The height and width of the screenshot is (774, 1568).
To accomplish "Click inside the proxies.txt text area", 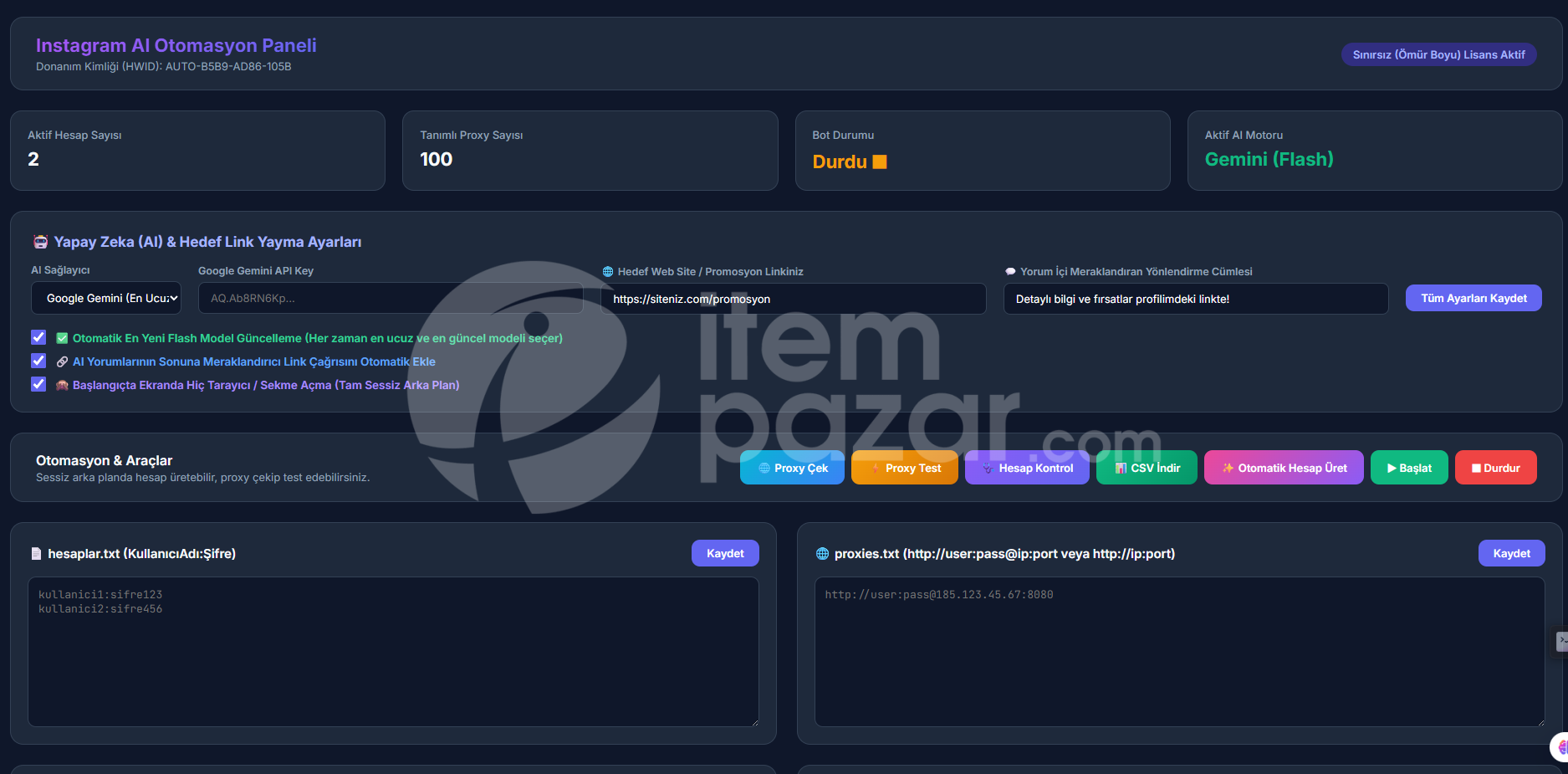I will click(1180, 652).
